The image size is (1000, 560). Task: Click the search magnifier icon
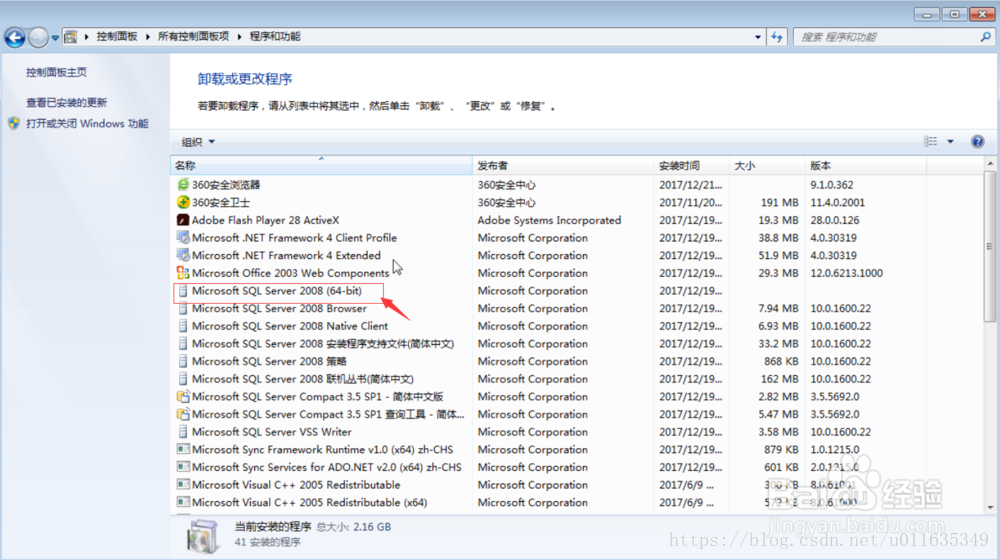[x=985, y=37]
